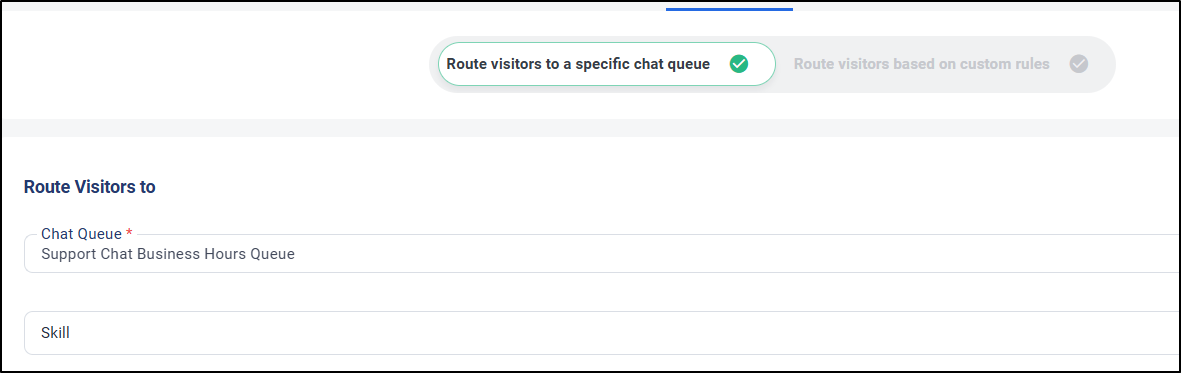Focus the empty area of Chat Queue field
Screen dimensions: 1181x373
tap(738, 254)
